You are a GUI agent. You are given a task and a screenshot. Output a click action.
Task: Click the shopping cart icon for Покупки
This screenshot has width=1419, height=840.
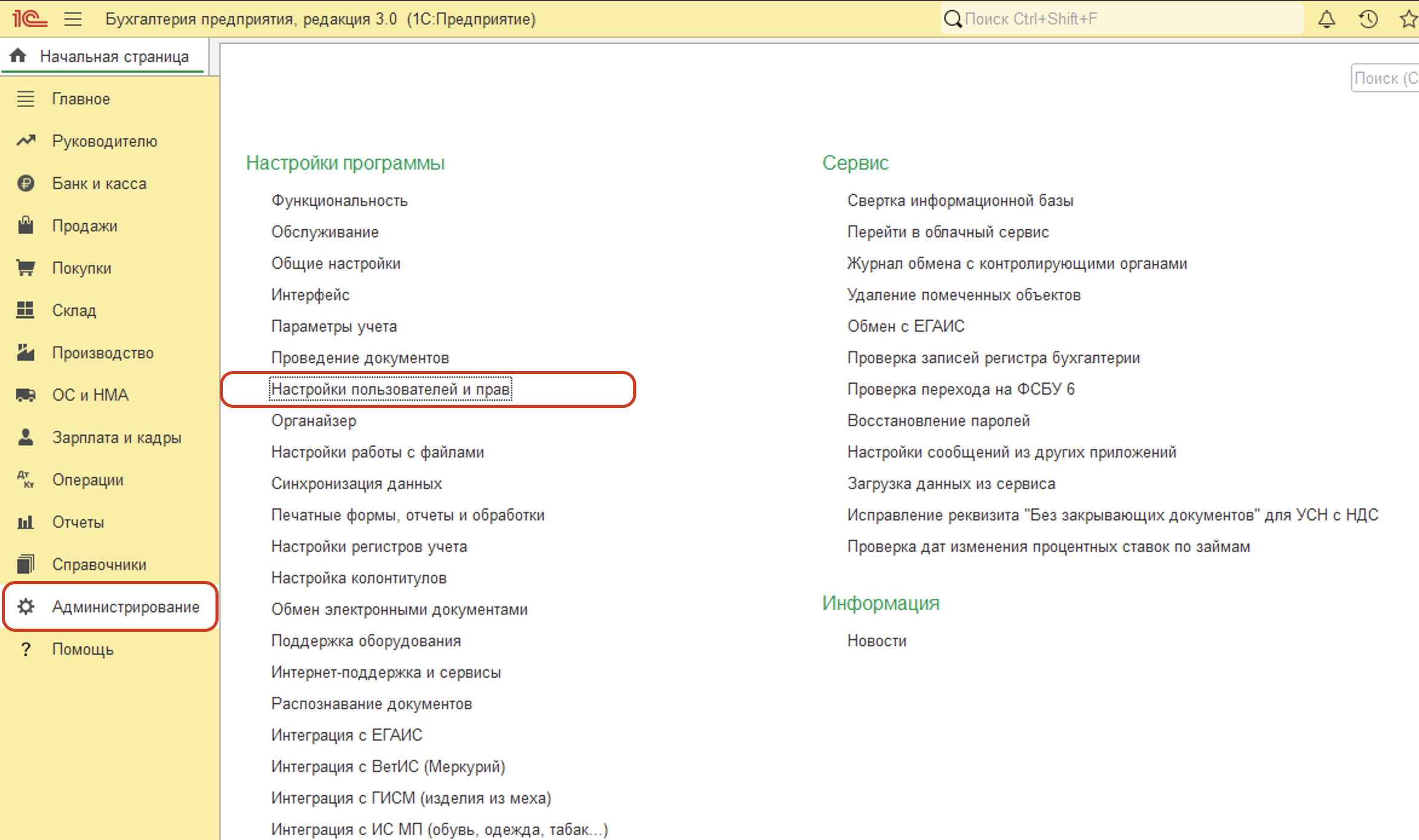pos(25,267)
